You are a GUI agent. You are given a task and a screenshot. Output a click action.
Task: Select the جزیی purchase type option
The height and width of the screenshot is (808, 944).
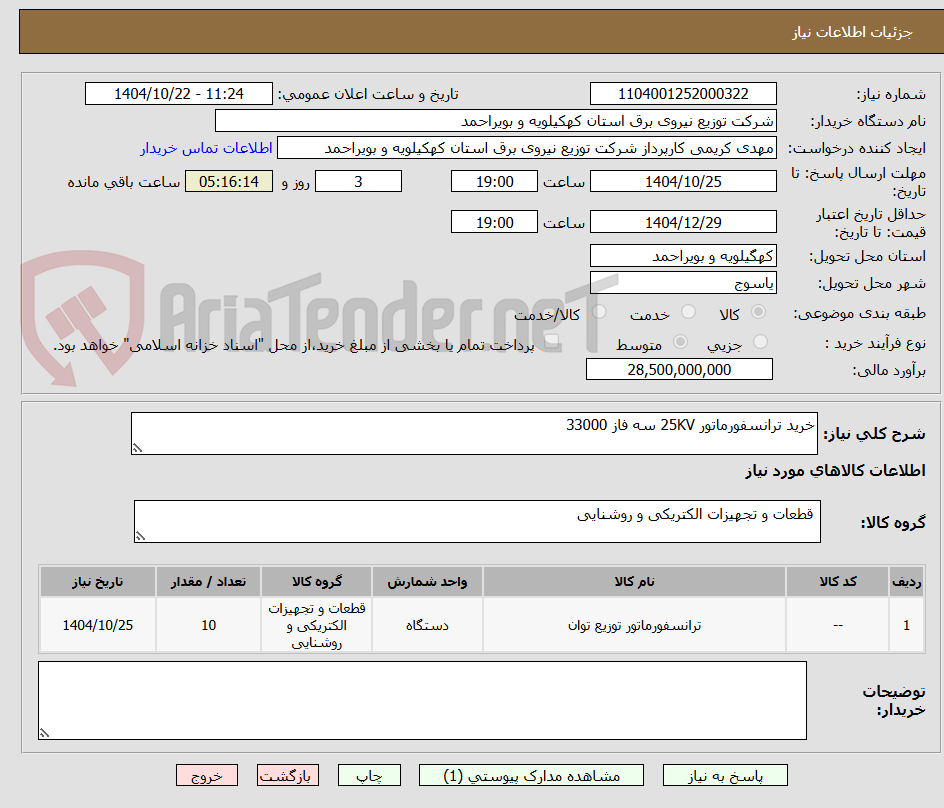pos(763,341)
